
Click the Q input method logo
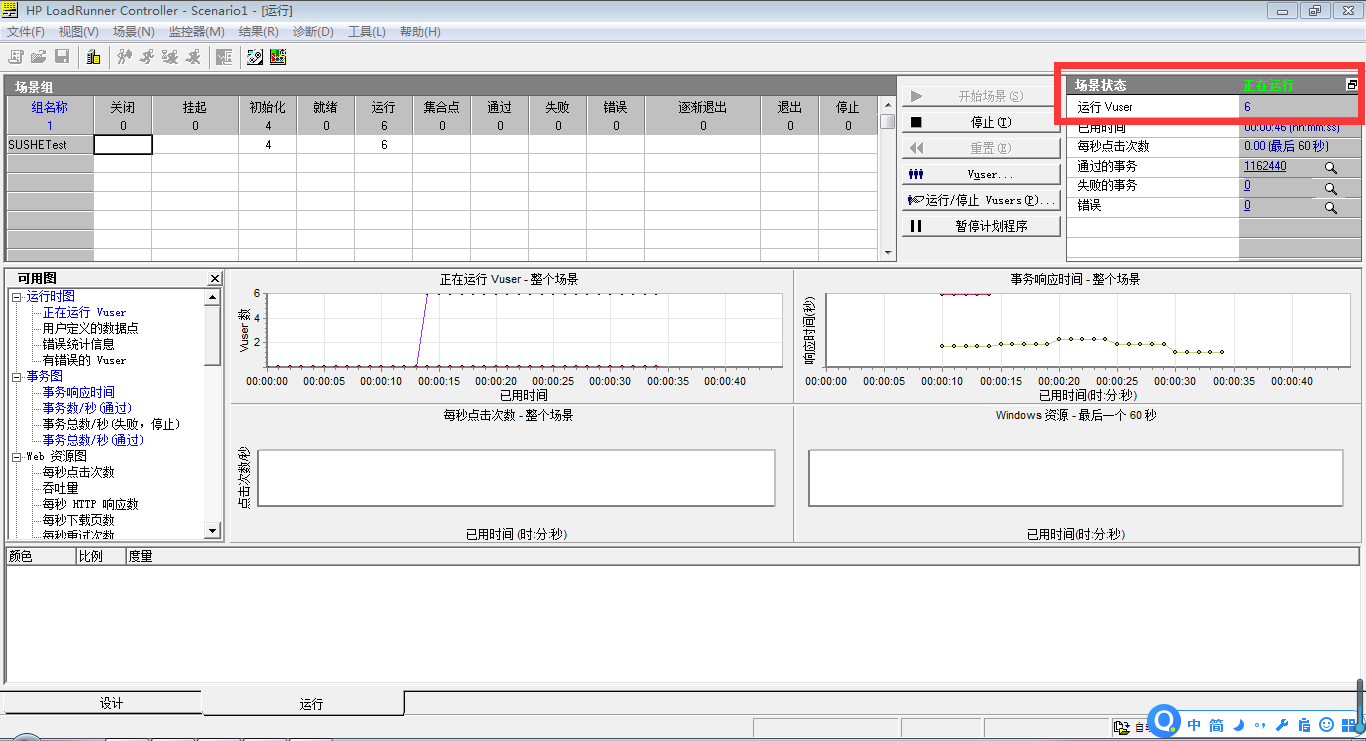pyautogui.click(x=1165, y=721)
